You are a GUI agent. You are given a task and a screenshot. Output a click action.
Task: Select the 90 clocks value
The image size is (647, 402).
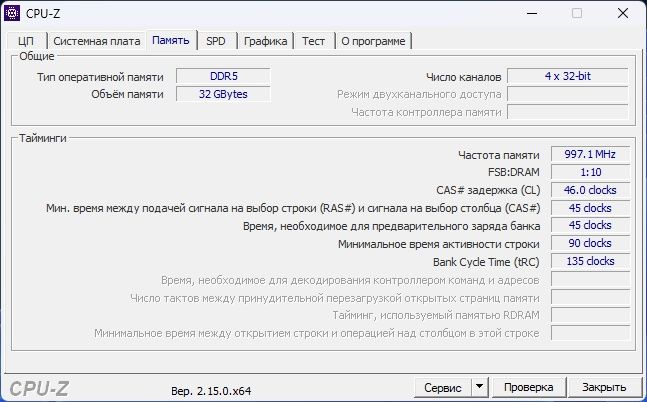pos(590,243)
